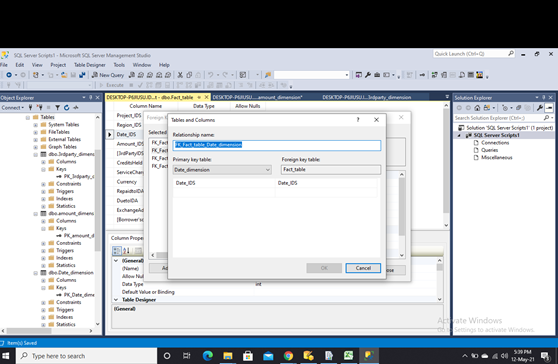
Task: Click the Properties Window wrench in main toolbar
Action: coord(368,75)
